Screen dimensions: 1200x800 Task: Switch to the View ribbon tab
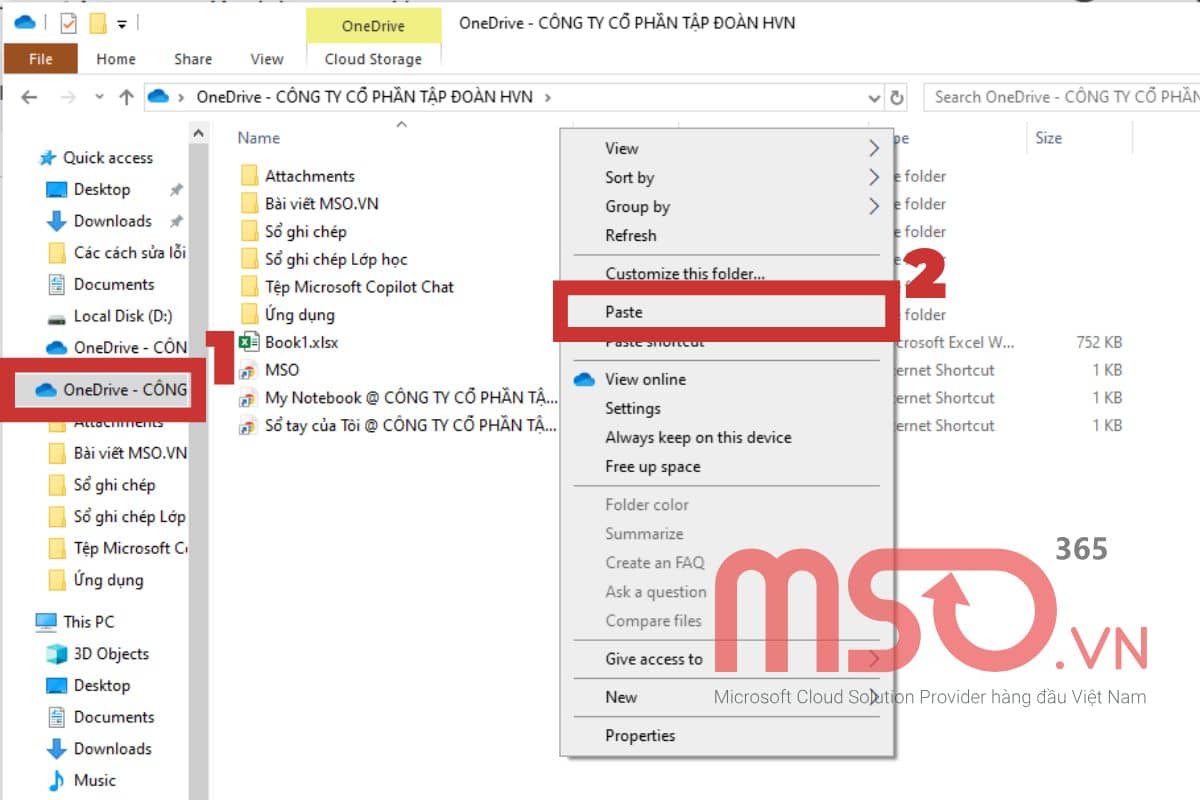pos(266,59)
